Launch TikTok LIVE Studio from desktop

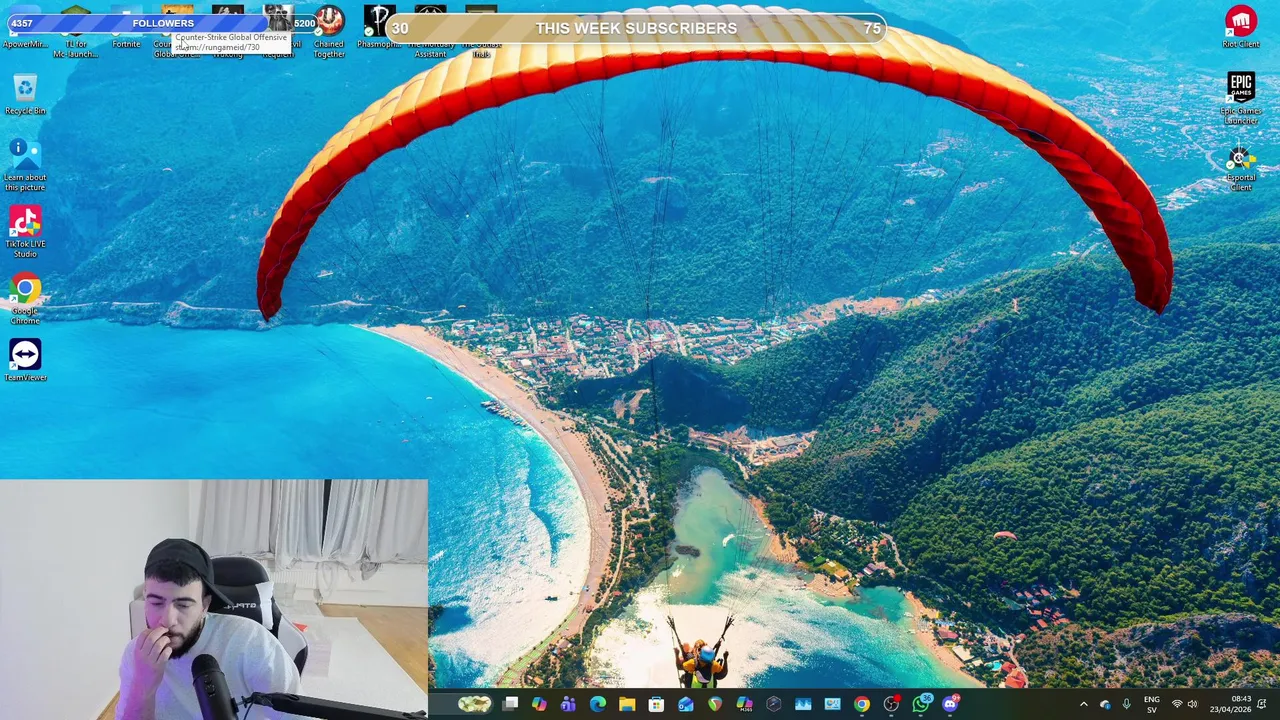click(x=25, y=231)
